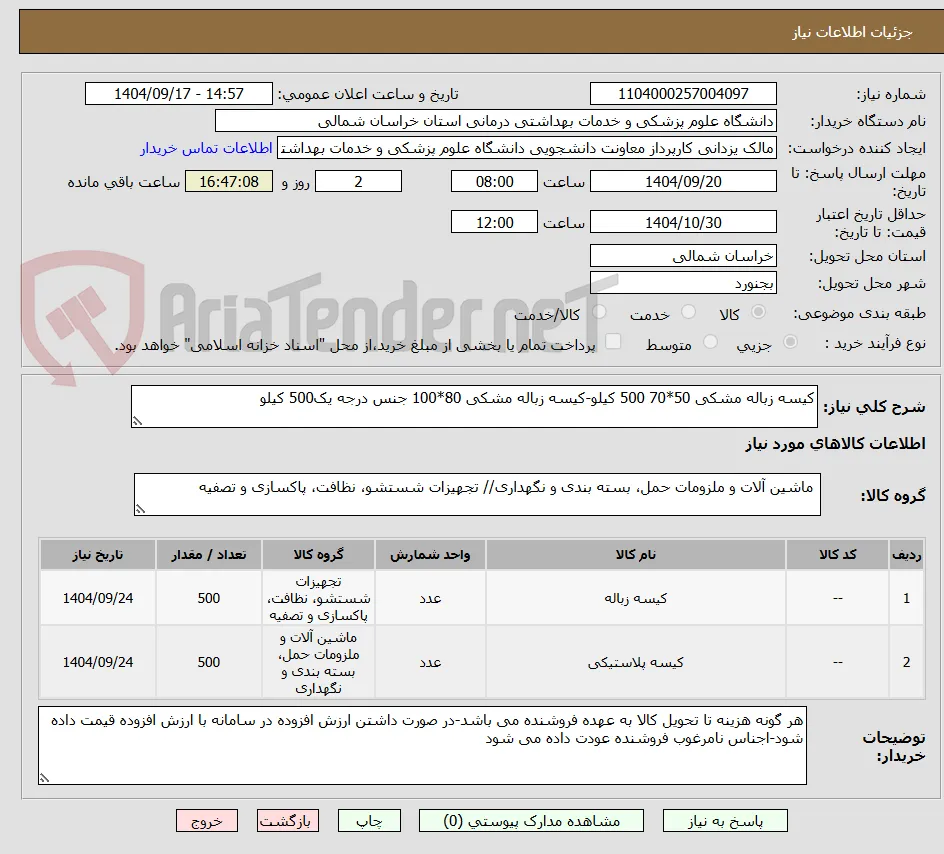The width and height of the screenshot is (944, 854).
Task: Click the خروج exit button
Action: click(x=206, y=821)
